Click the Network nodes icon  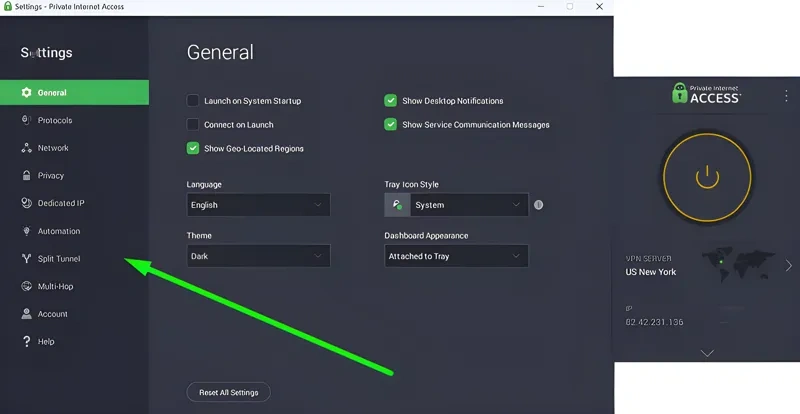[27, 148]
